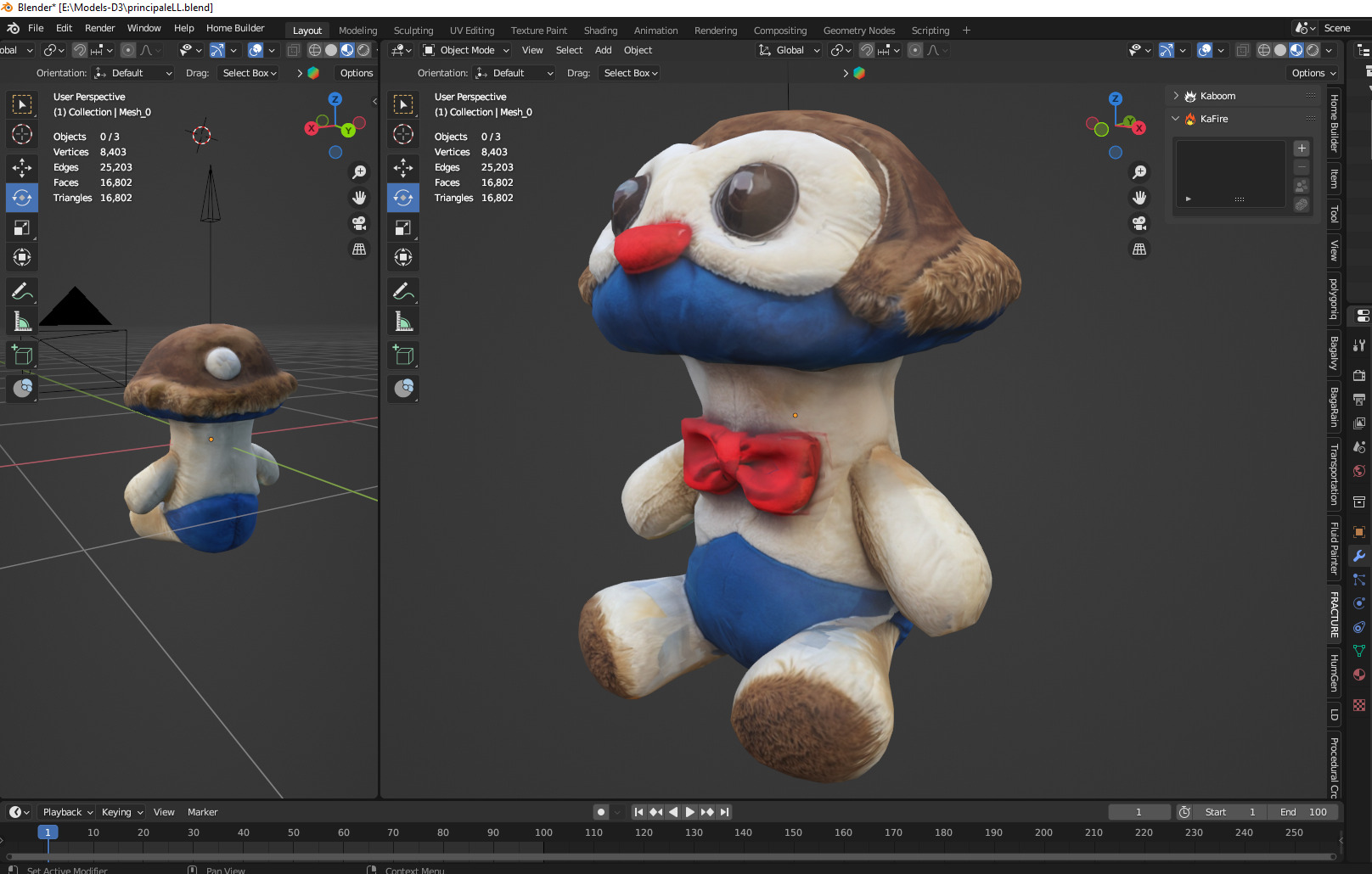Image resolution: width=1372 pixels, height=874 pixels.
Task: Select the Cursor tool in right viewport toolbar
Action: pyautogui.click(x=403, y=134)
